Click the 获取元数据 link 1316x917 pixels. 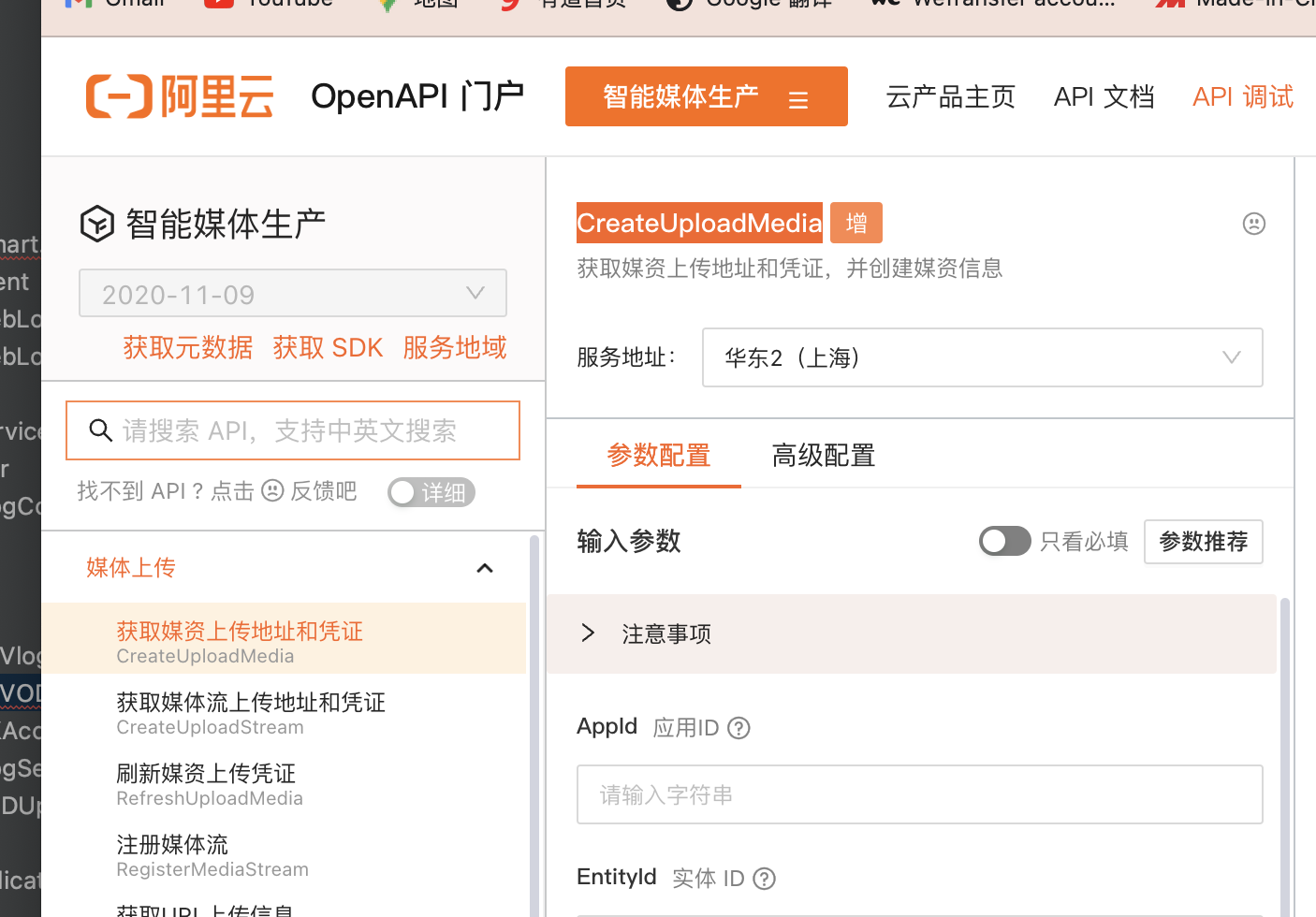coord(188,348)
